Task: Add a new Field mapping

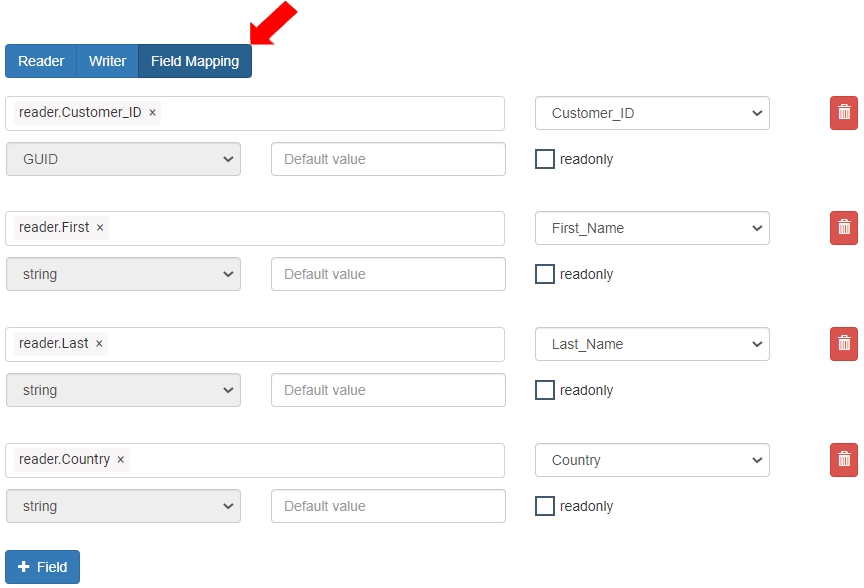Action: pyautogui.click(x=42, y=567)
